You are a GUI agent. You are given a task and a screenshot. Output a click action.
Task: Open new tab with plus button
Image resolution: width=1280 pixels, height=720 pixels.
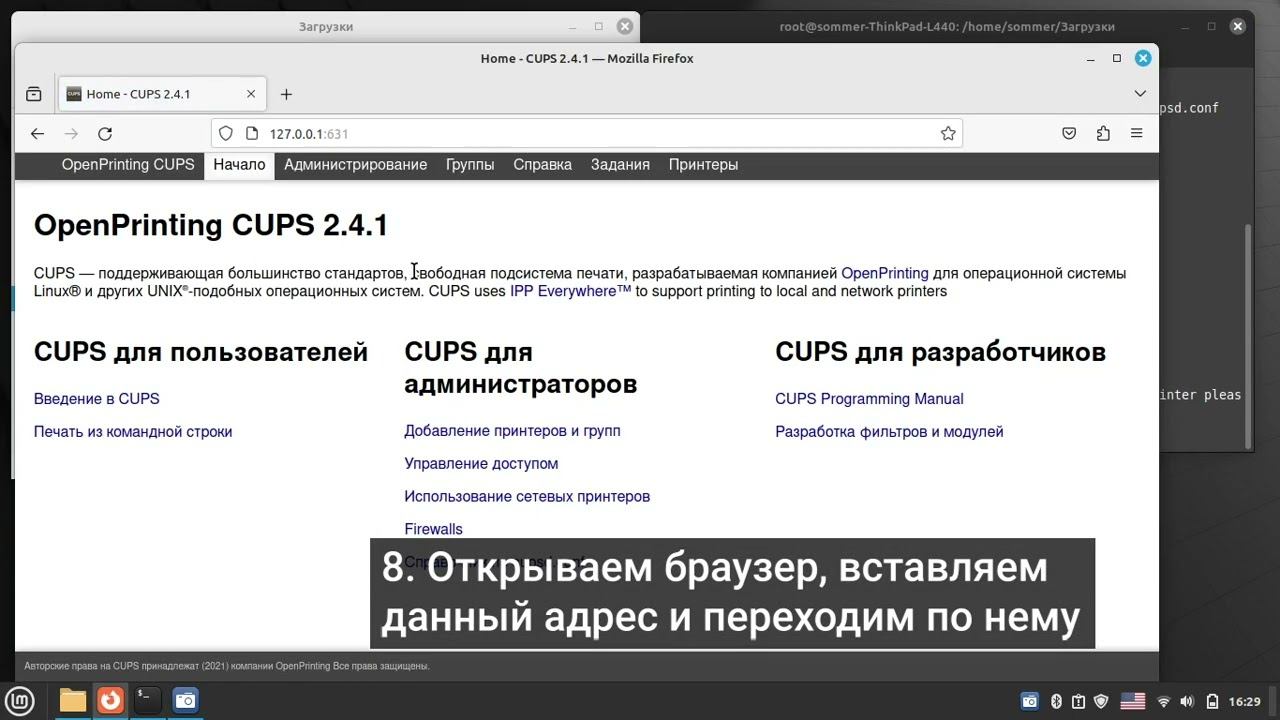286,94
